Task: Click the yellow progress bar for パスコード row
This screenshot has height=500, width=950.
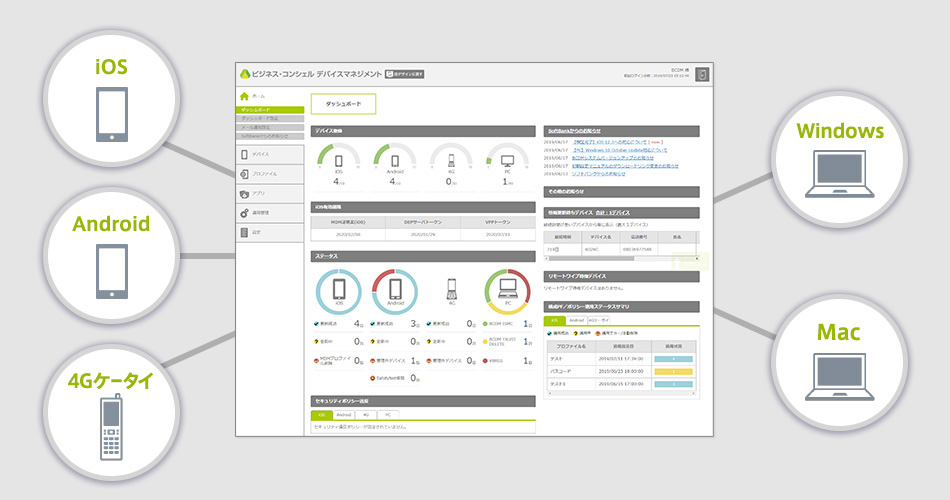Action: (673, 372)
